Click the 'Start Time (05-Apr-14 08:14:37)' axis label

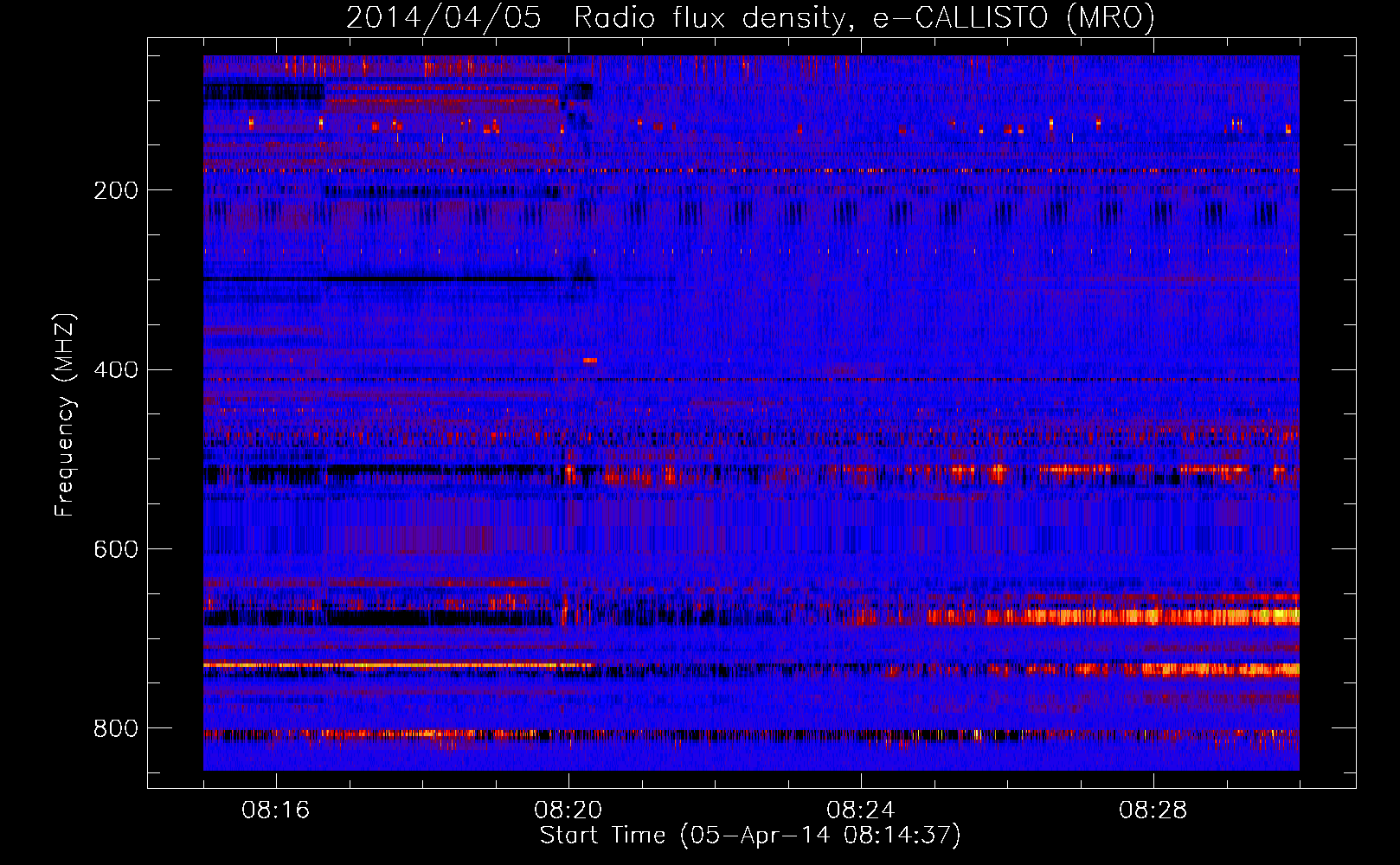(751, 836)
